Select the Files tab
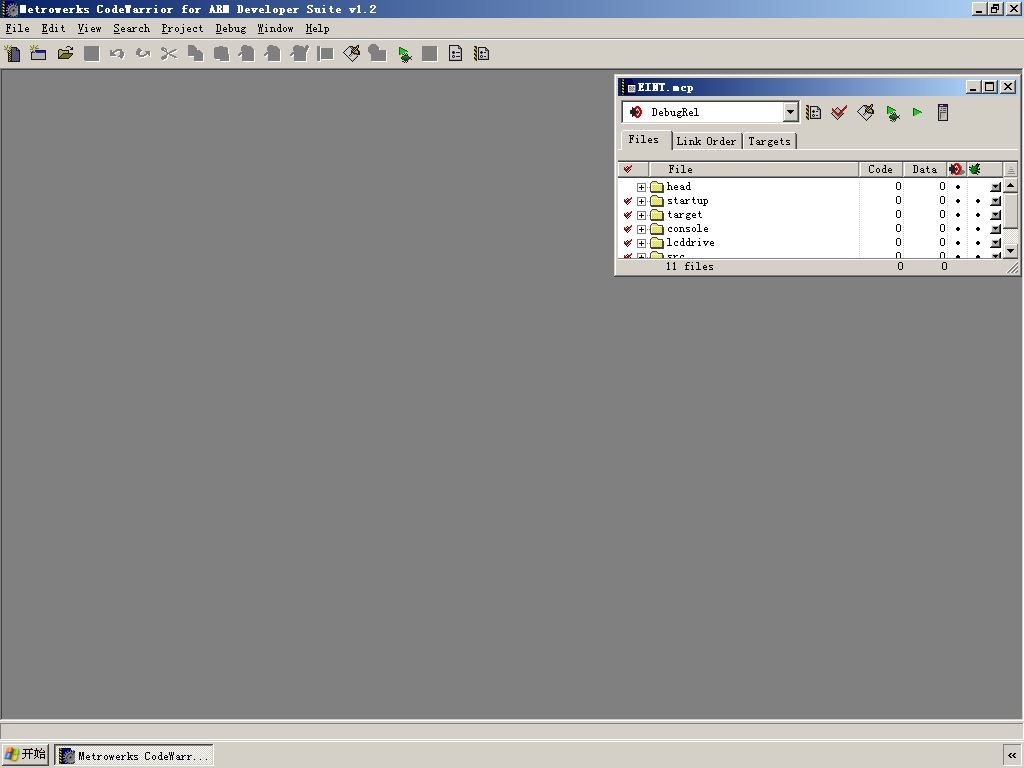Screen dimensions: 1024x768 tap(644, 140)
